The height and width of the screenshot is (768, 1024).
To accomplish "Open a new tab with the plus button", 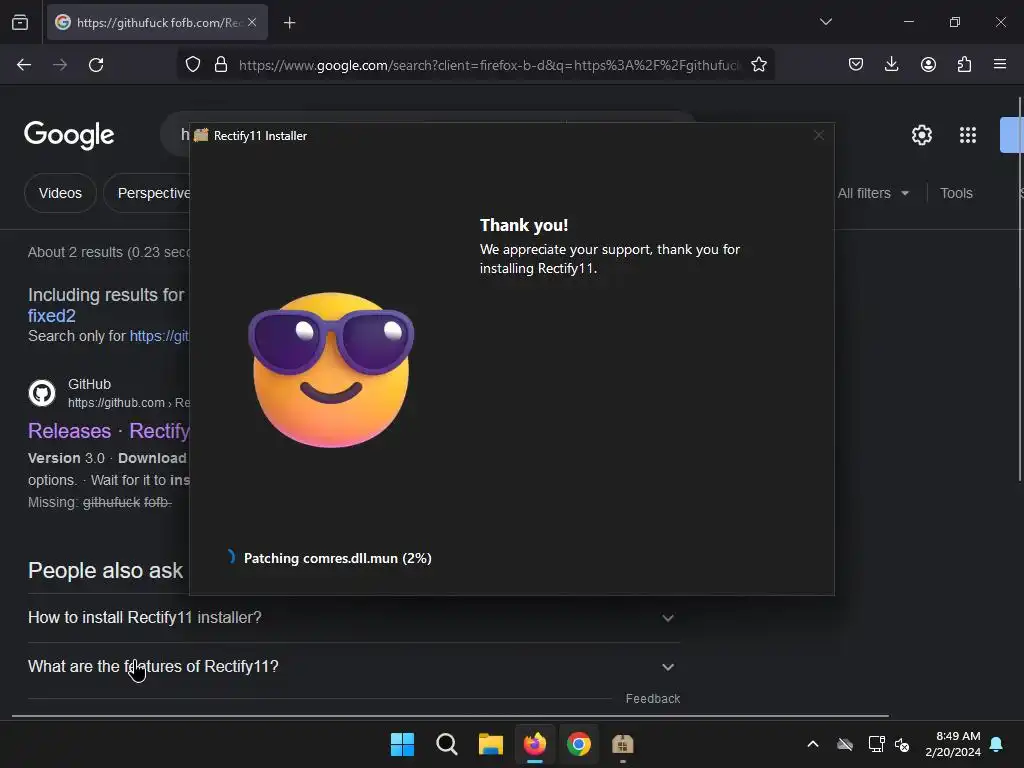I will click(x=289, y=23).
